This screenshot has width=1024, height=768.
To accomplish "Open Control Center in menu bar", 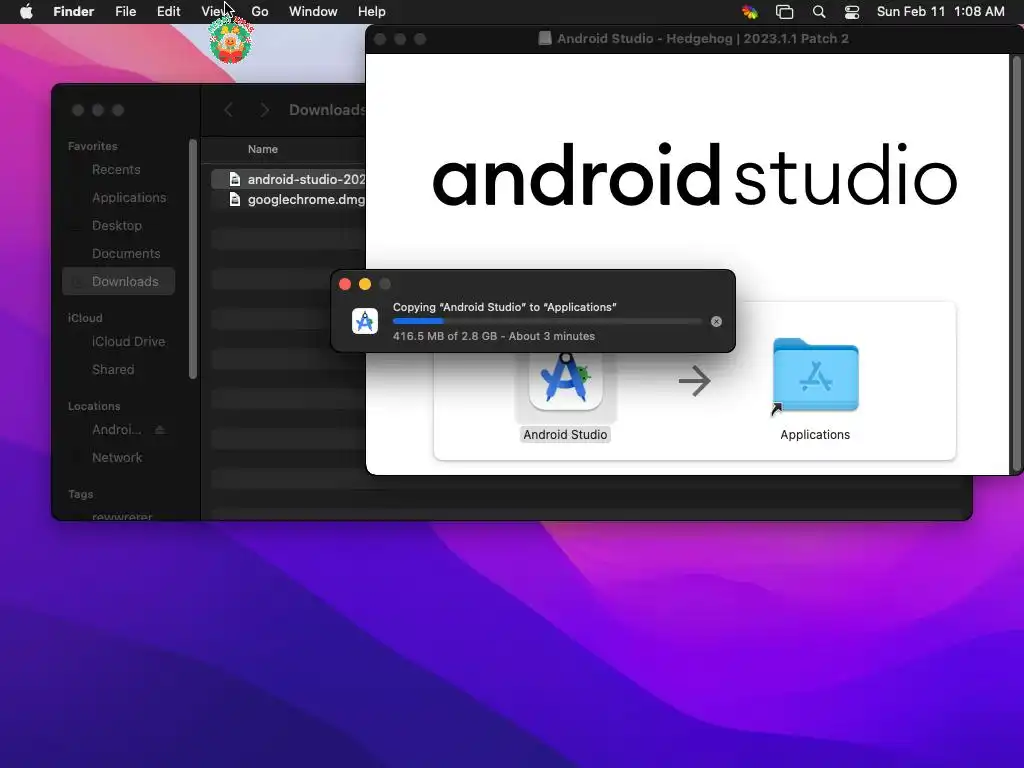I will click(x=852, y=12).
